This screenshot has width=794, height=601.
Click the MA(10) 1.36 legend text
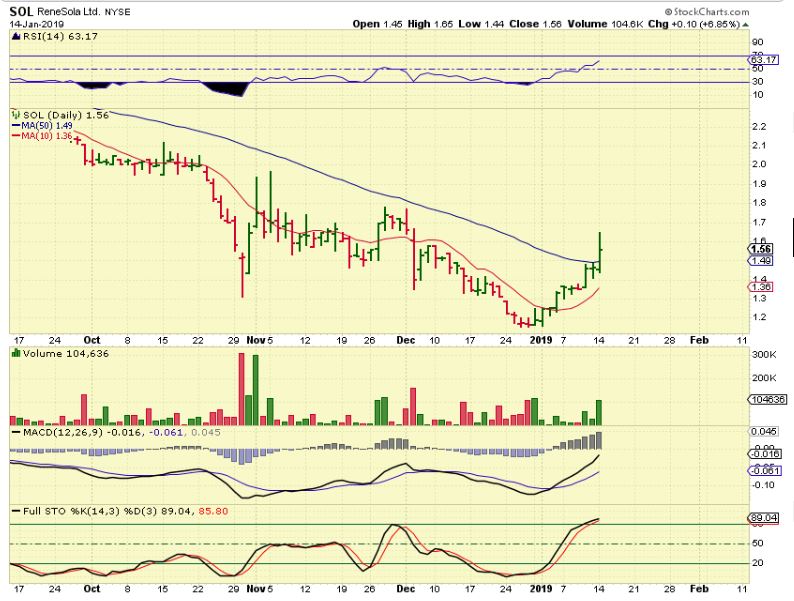[47, 136]
